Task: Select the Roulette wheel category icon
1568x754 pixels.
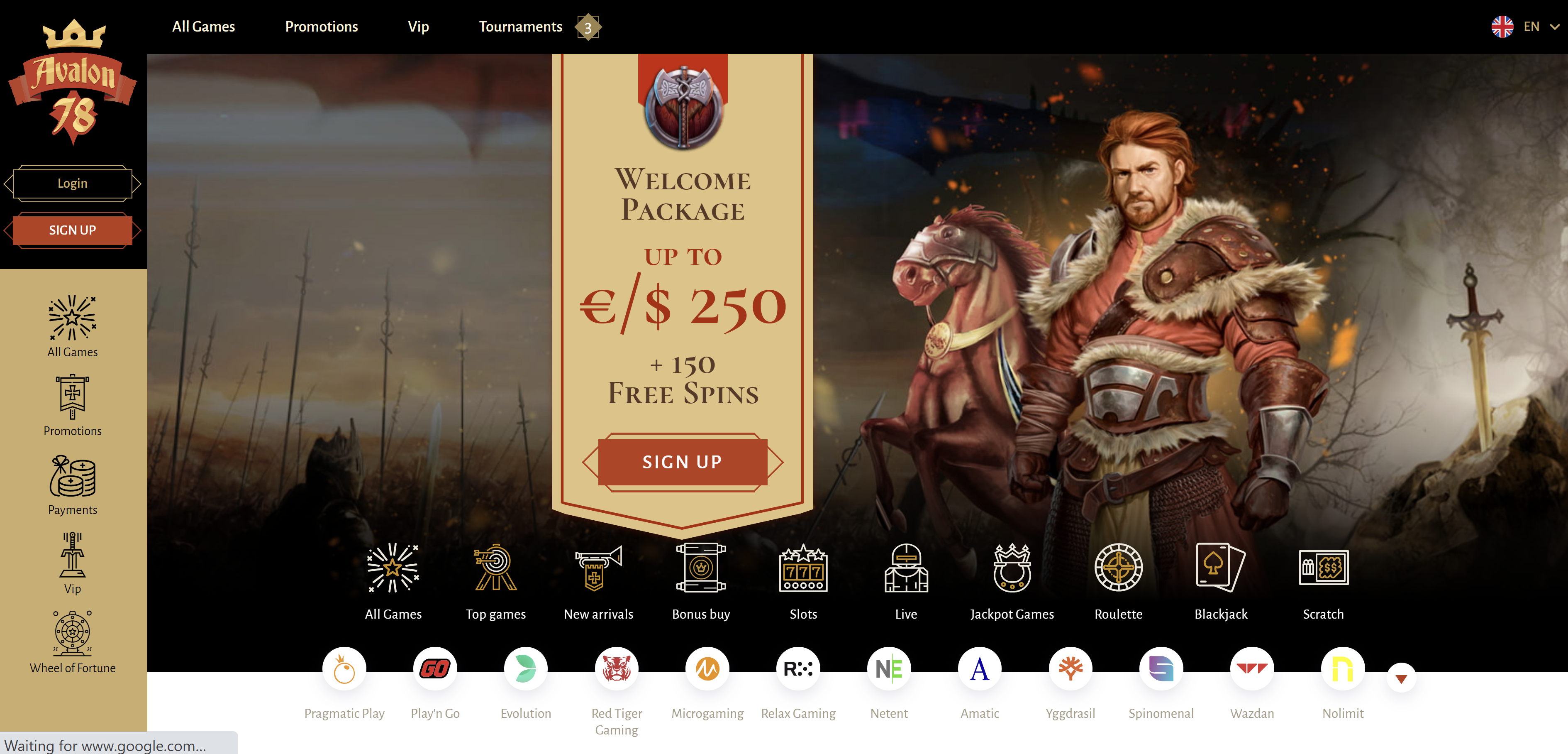Action: 1118,568
